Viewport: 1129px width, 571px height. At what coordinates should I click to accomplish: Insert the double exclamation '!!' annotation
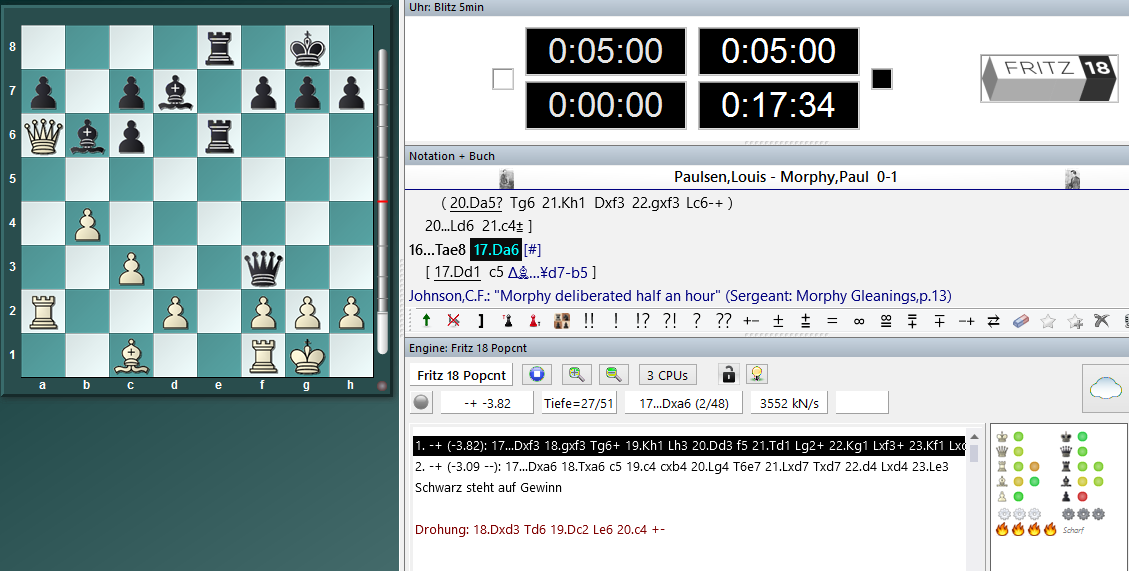tap(588, 321)
